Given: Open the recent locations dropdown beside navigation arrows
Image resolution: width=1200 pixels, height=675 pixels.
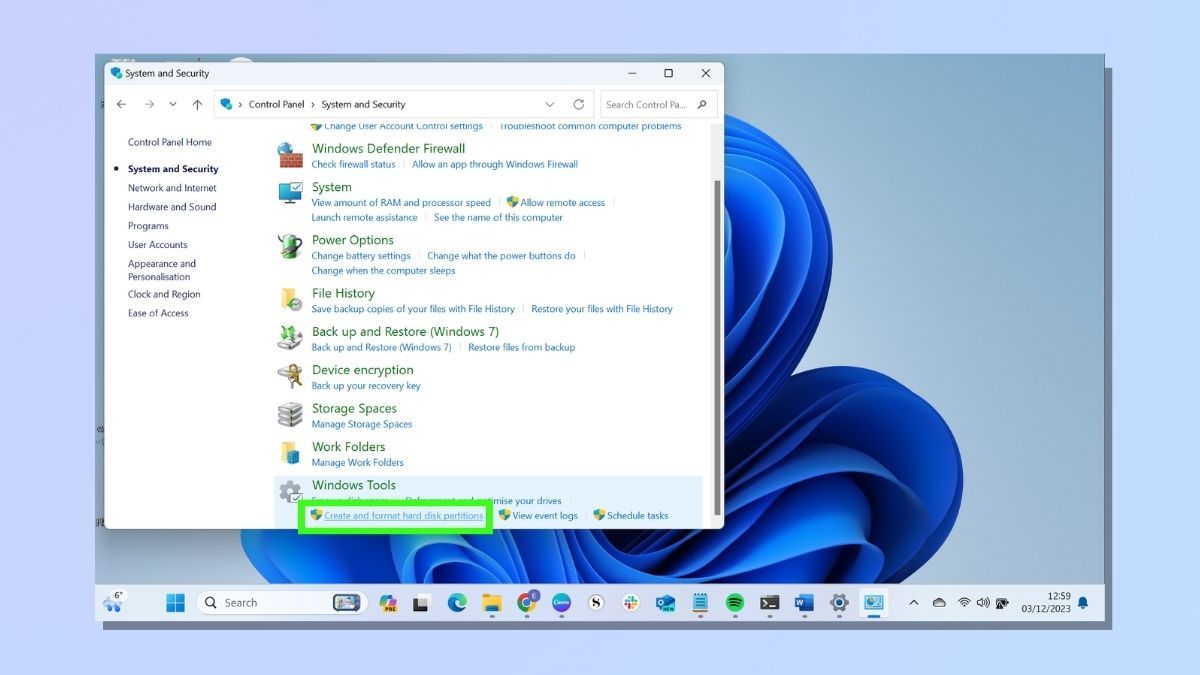Looking at the screenshot, I should (172, 104).
